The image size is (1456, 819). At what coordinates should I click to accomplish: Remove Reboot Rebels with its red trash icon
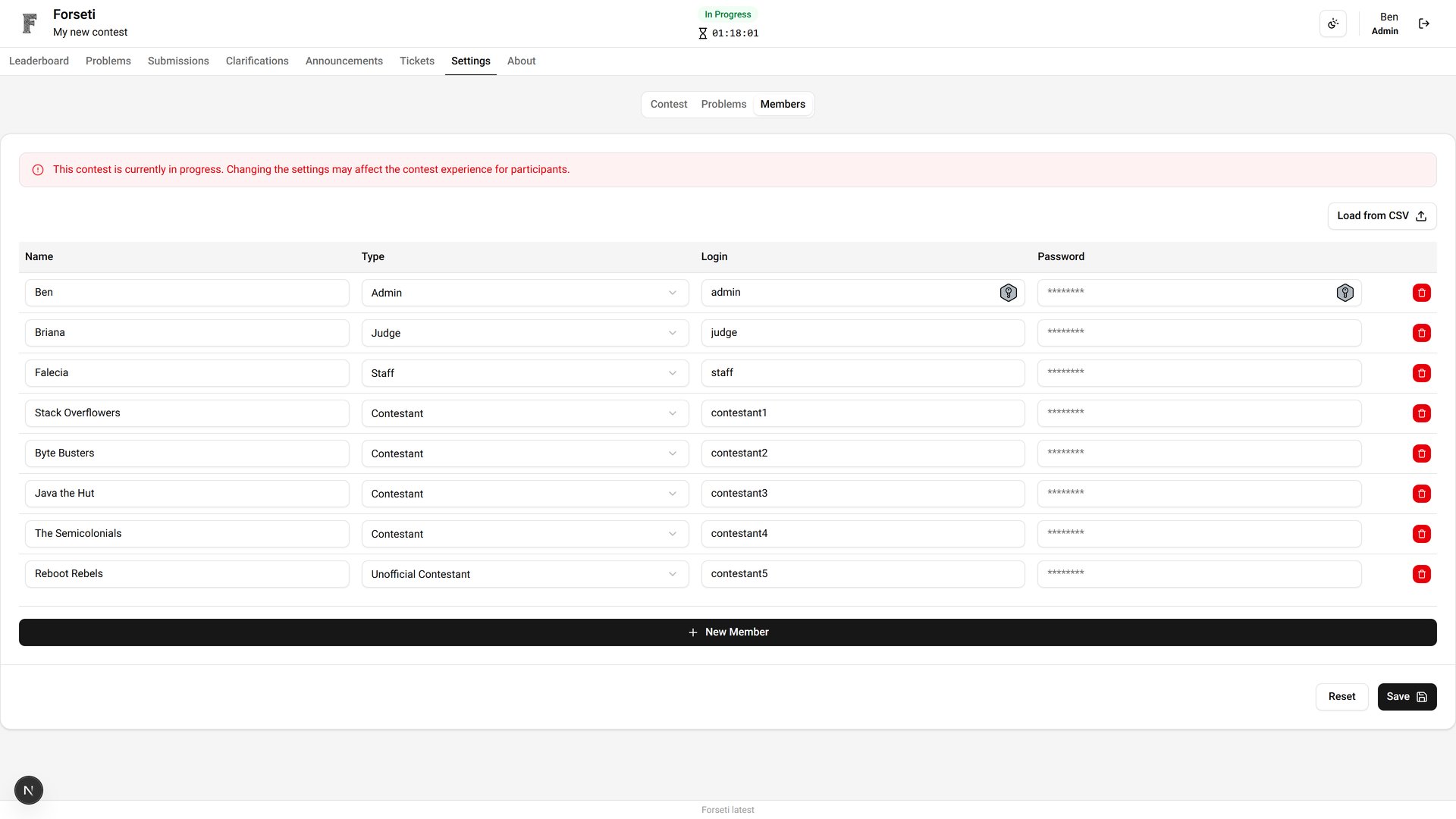[1422, 574]
